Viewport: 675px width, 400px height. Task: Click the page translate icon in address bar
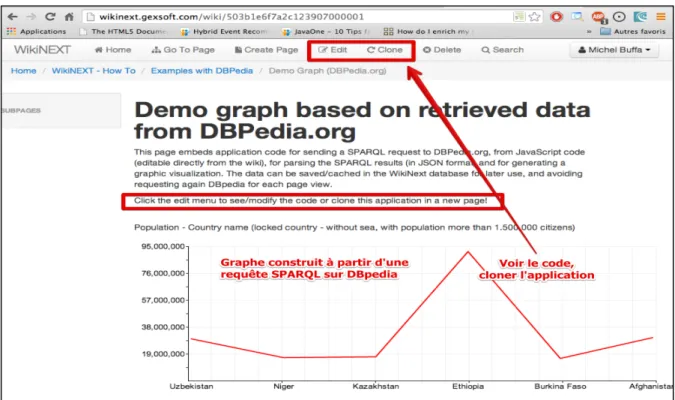(519, 17)
